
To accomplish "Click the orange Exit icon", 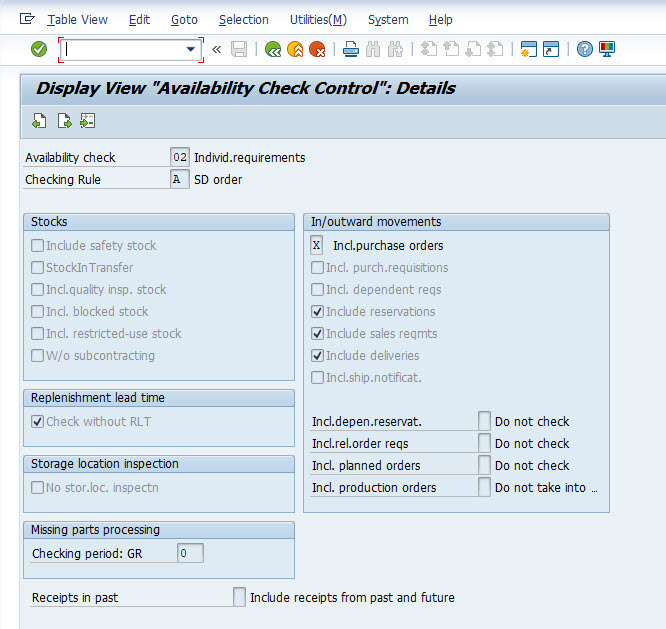I will click(x=295, y=49).
